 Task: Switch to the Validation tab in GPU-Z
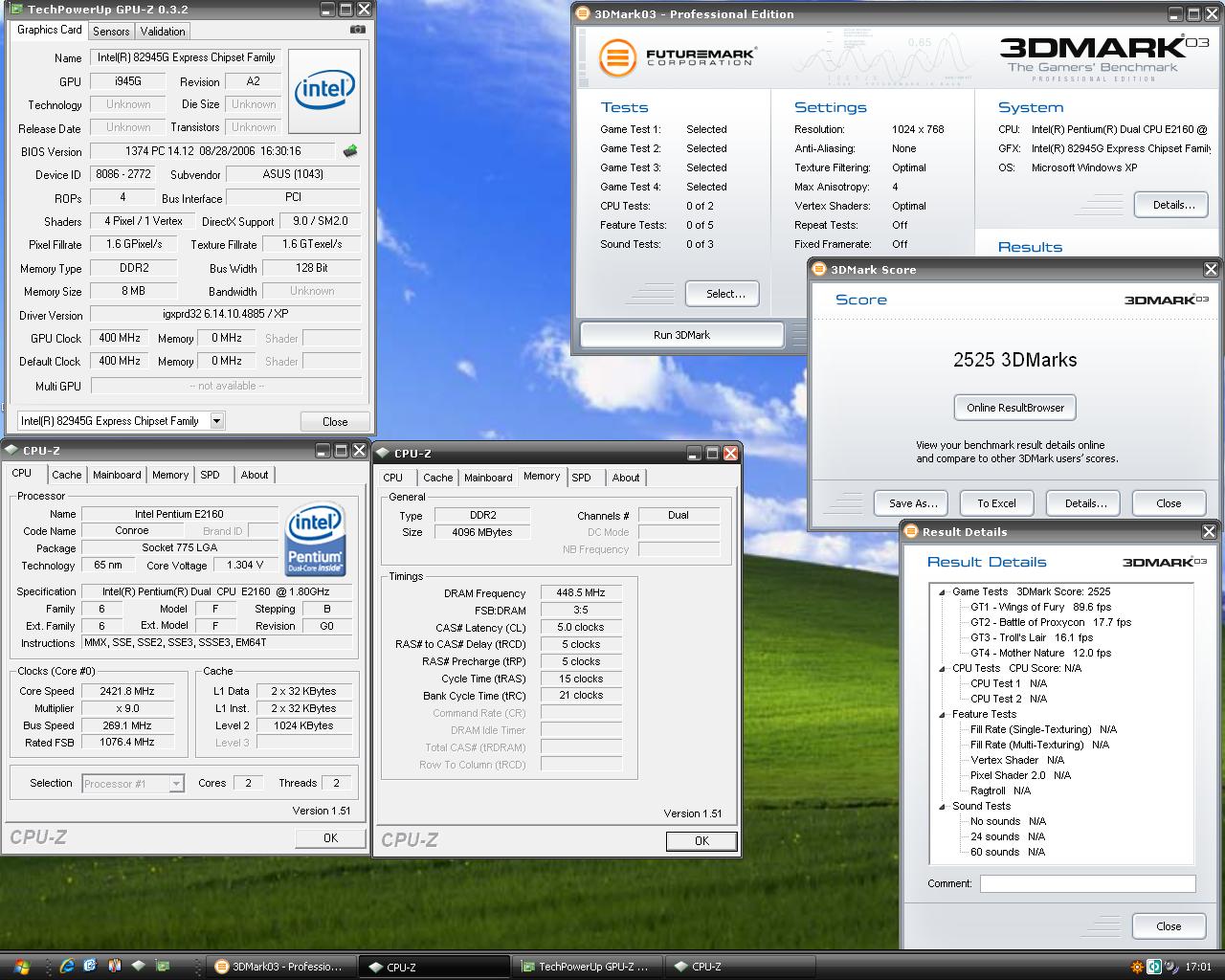pos(163,31)
